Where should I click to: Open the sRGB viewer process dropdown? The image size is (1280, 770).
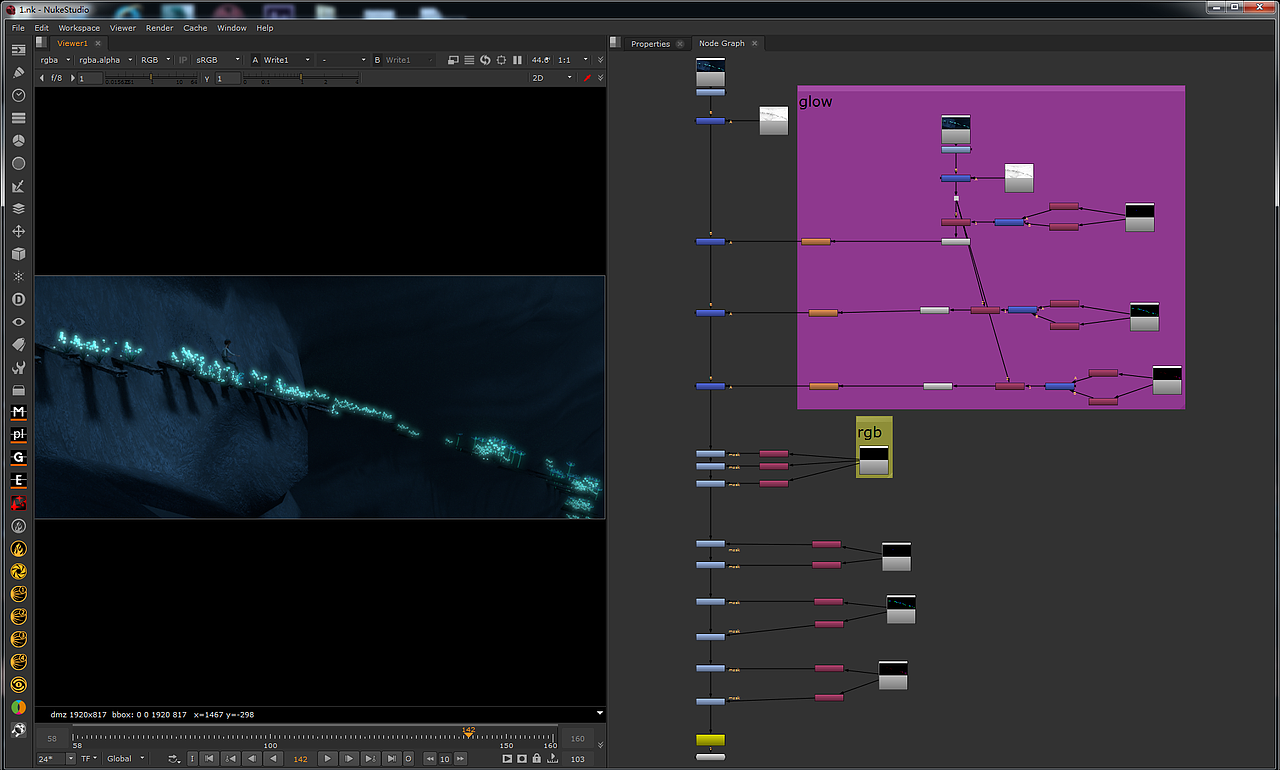(x=217, y=60)
